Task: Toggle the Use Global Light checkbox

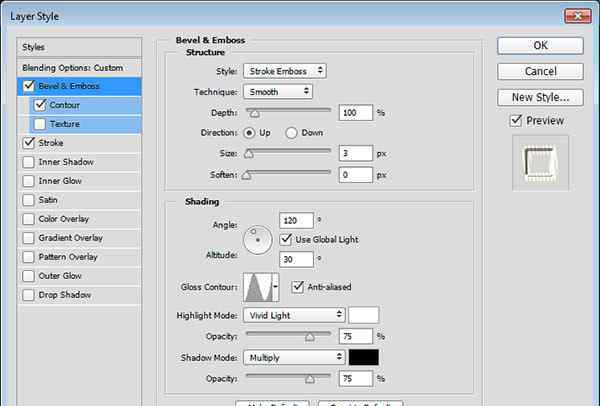Action: [286, 239]
